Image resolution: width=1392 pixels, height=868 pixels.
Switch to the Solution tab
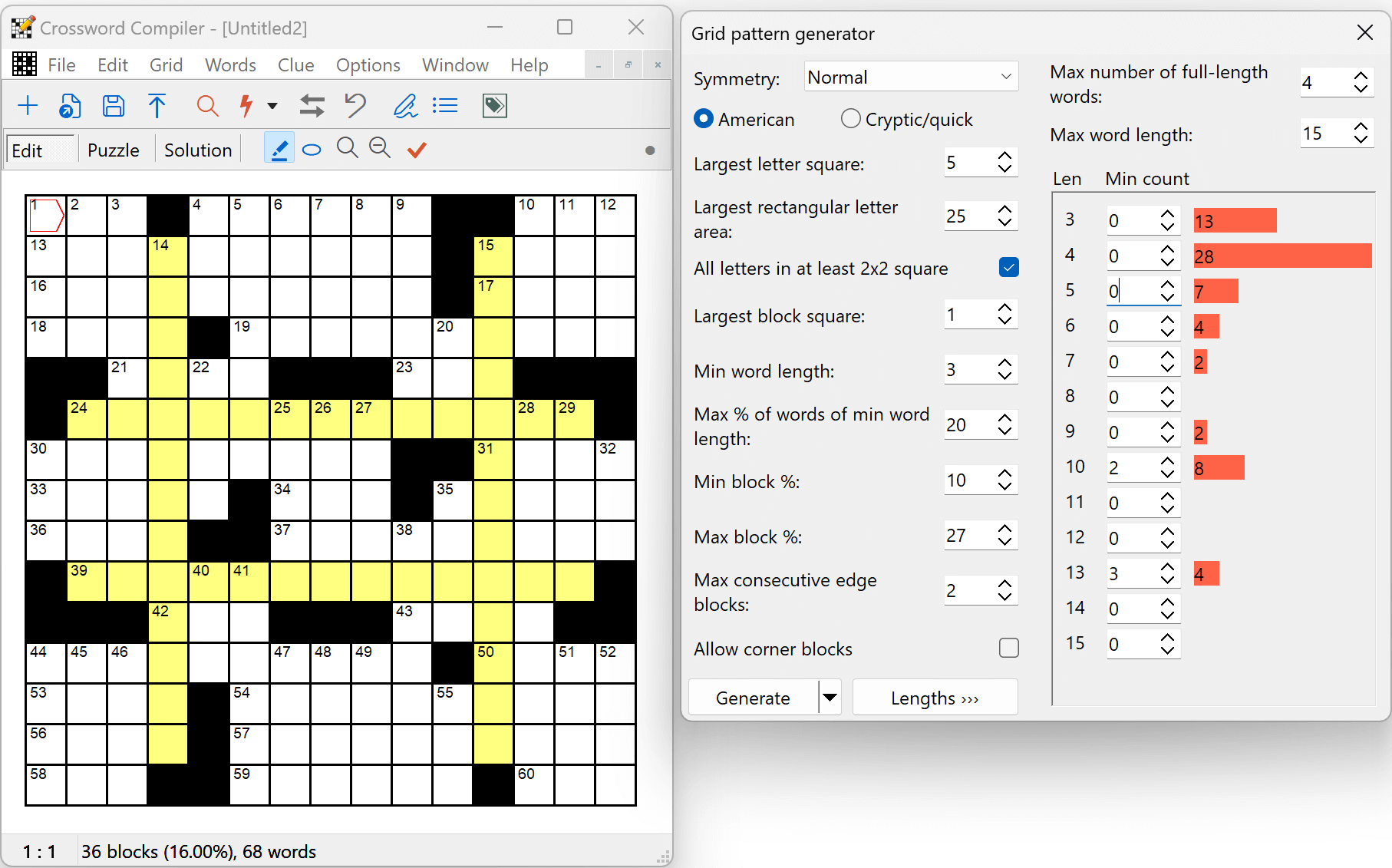[198, 150]
